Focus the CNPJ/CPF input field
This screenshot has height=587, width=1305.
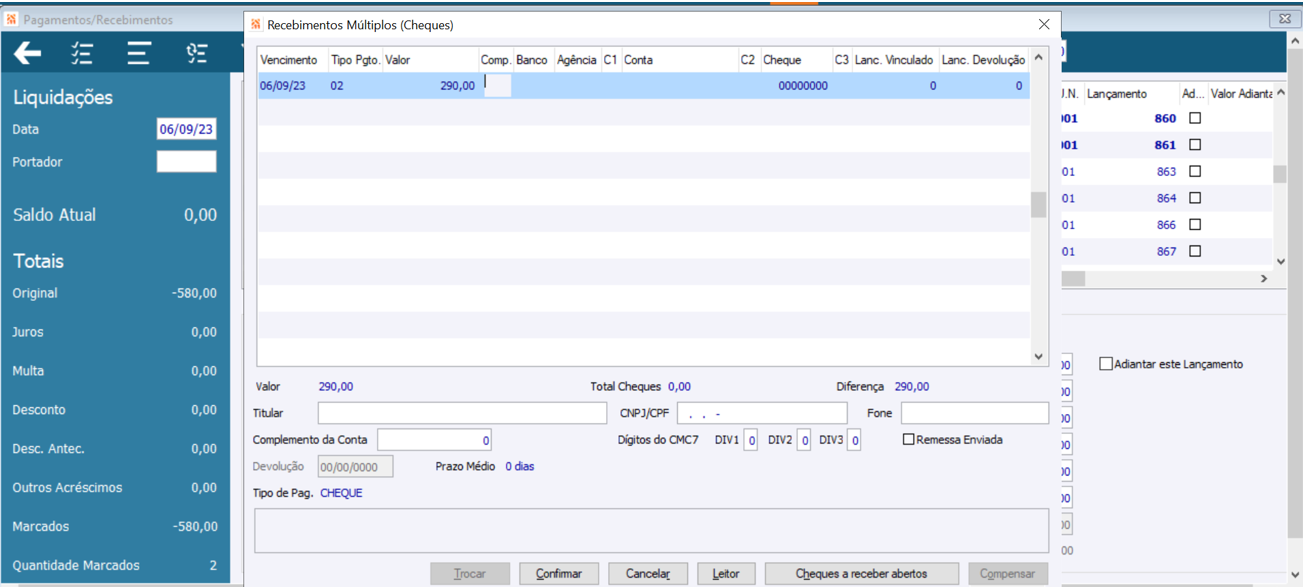[x=762, y=413]
